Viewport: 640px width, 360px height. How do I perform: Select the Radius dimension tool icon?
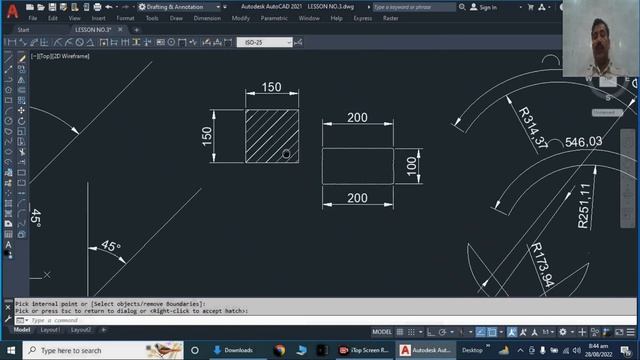(58, 42)
